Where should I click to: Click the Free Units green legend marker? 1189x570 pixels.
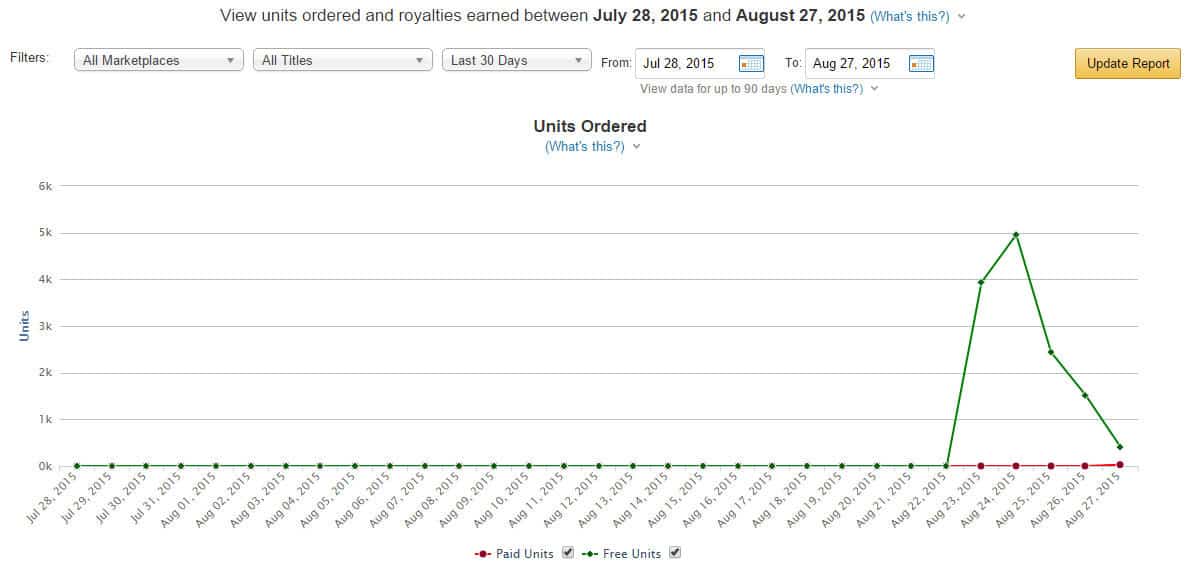click(590, 554)
